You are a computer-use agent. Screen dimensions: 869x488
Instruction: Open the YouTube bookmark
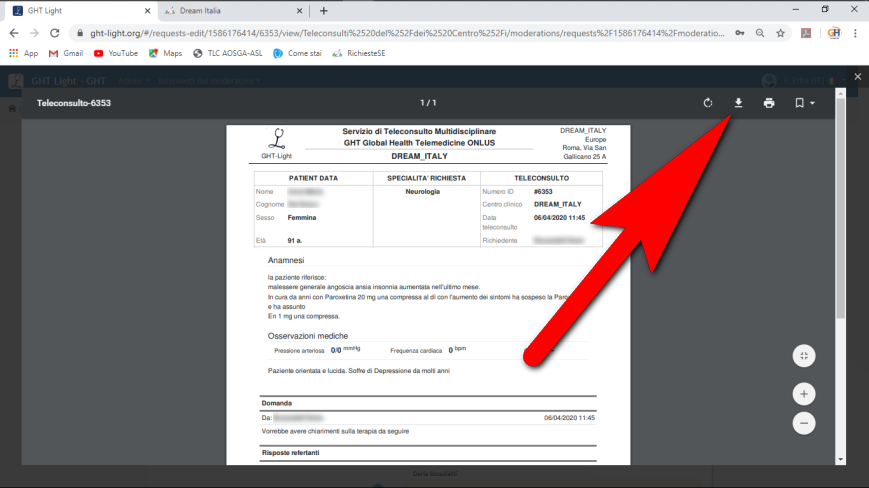[116, 53]
